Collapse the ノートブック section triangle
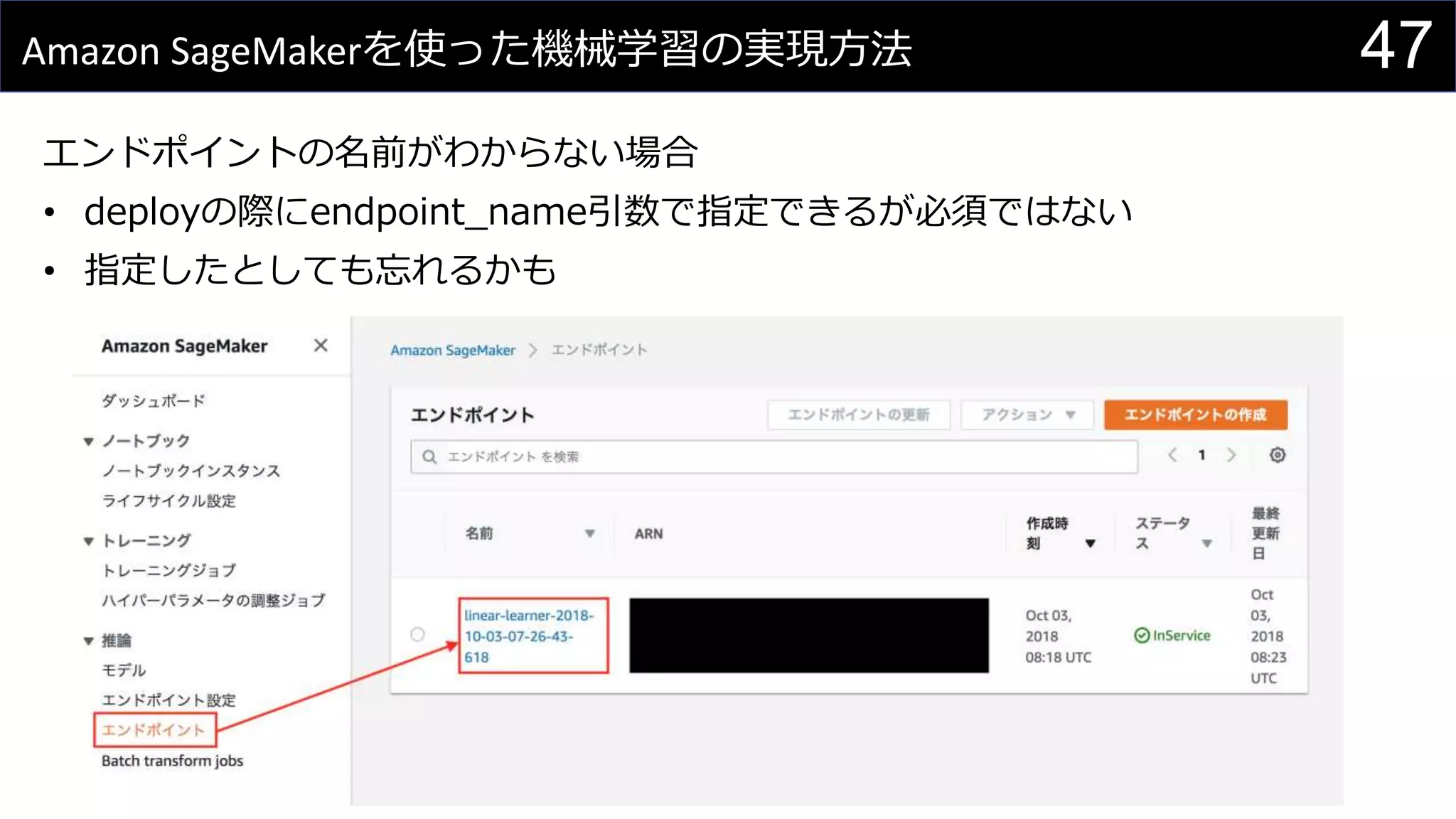This screenshot has height=819, width=1456. pyautogui.click(x=88, y=441)
